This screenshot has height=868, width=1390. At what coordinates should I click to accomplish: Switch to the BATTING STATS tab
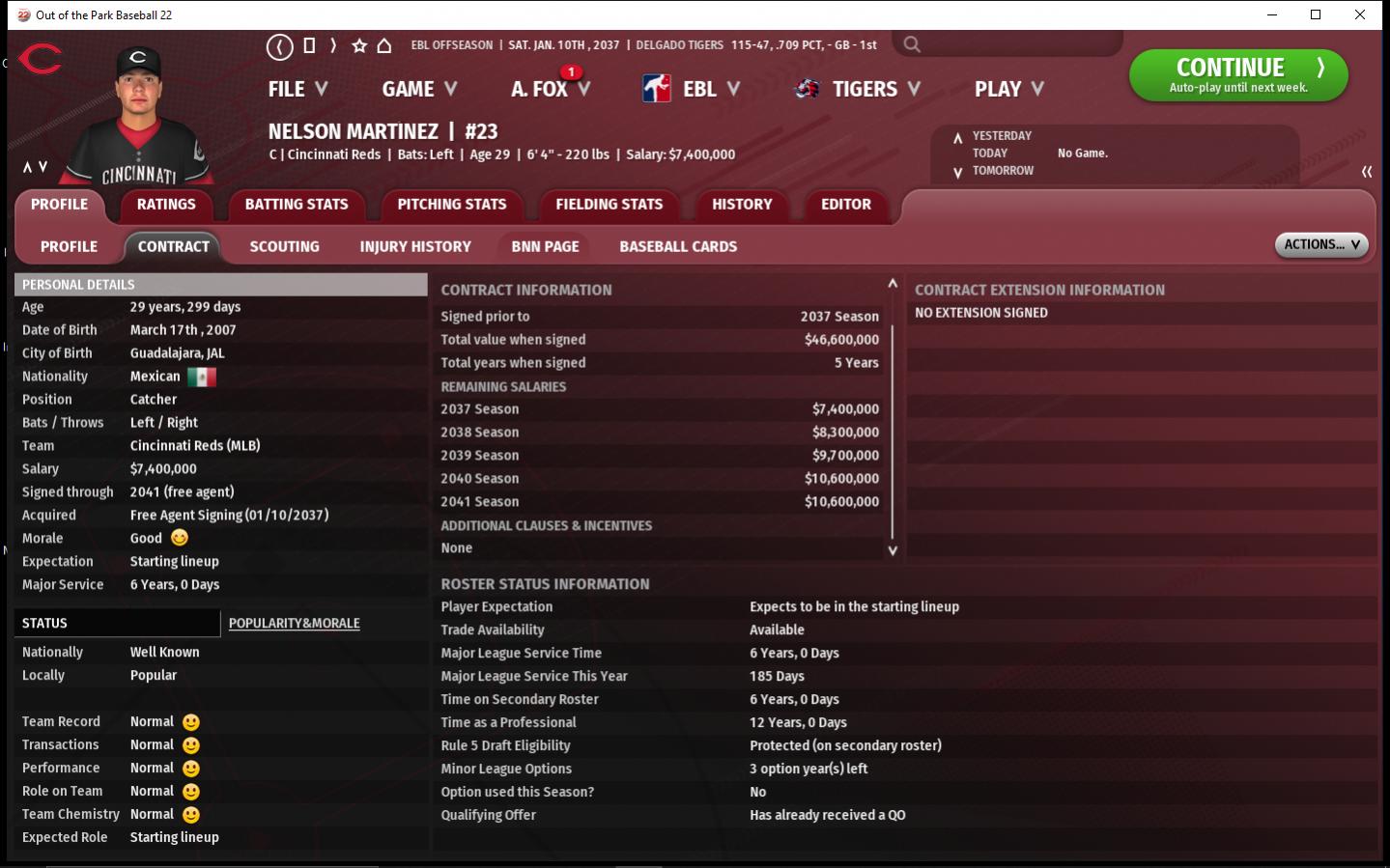point(297,205)
